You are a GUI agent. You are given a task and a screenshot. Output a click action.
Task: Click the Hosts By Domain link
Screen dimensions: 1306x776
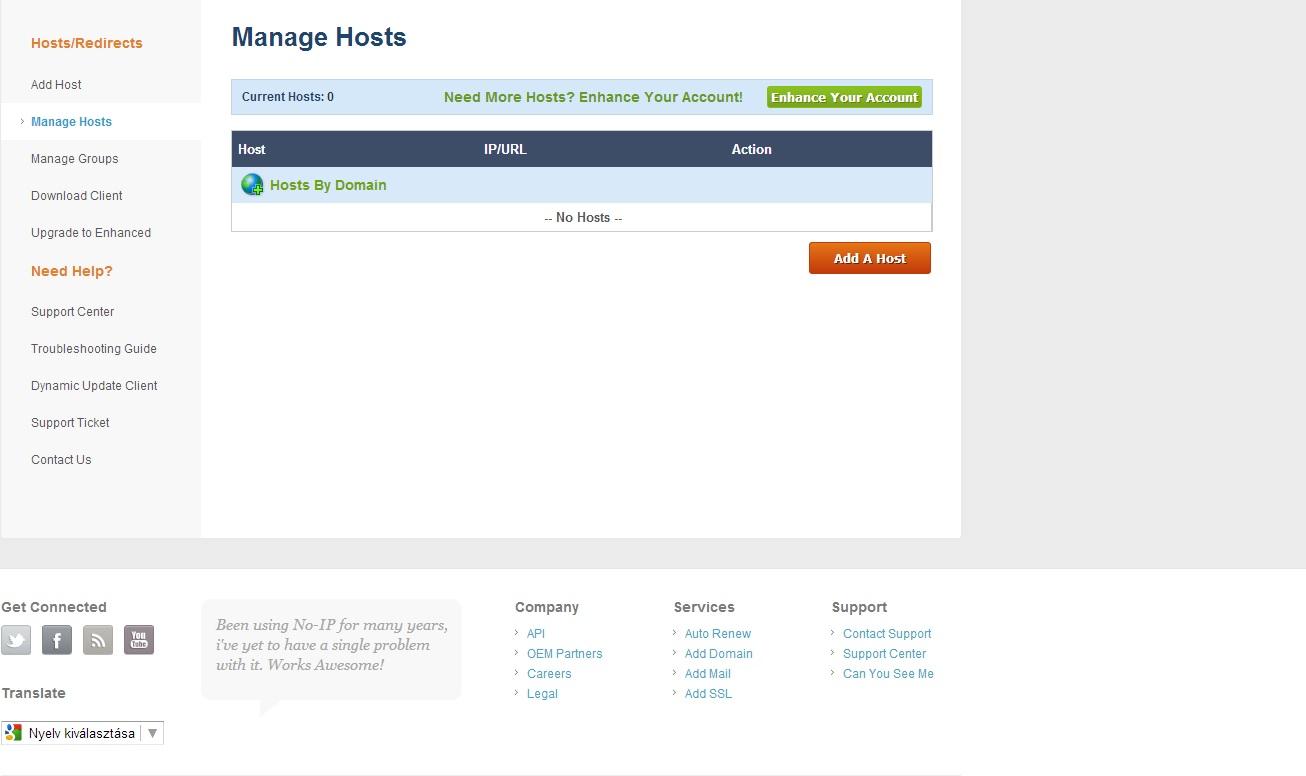pyautogui.click(x=328, y=185)
